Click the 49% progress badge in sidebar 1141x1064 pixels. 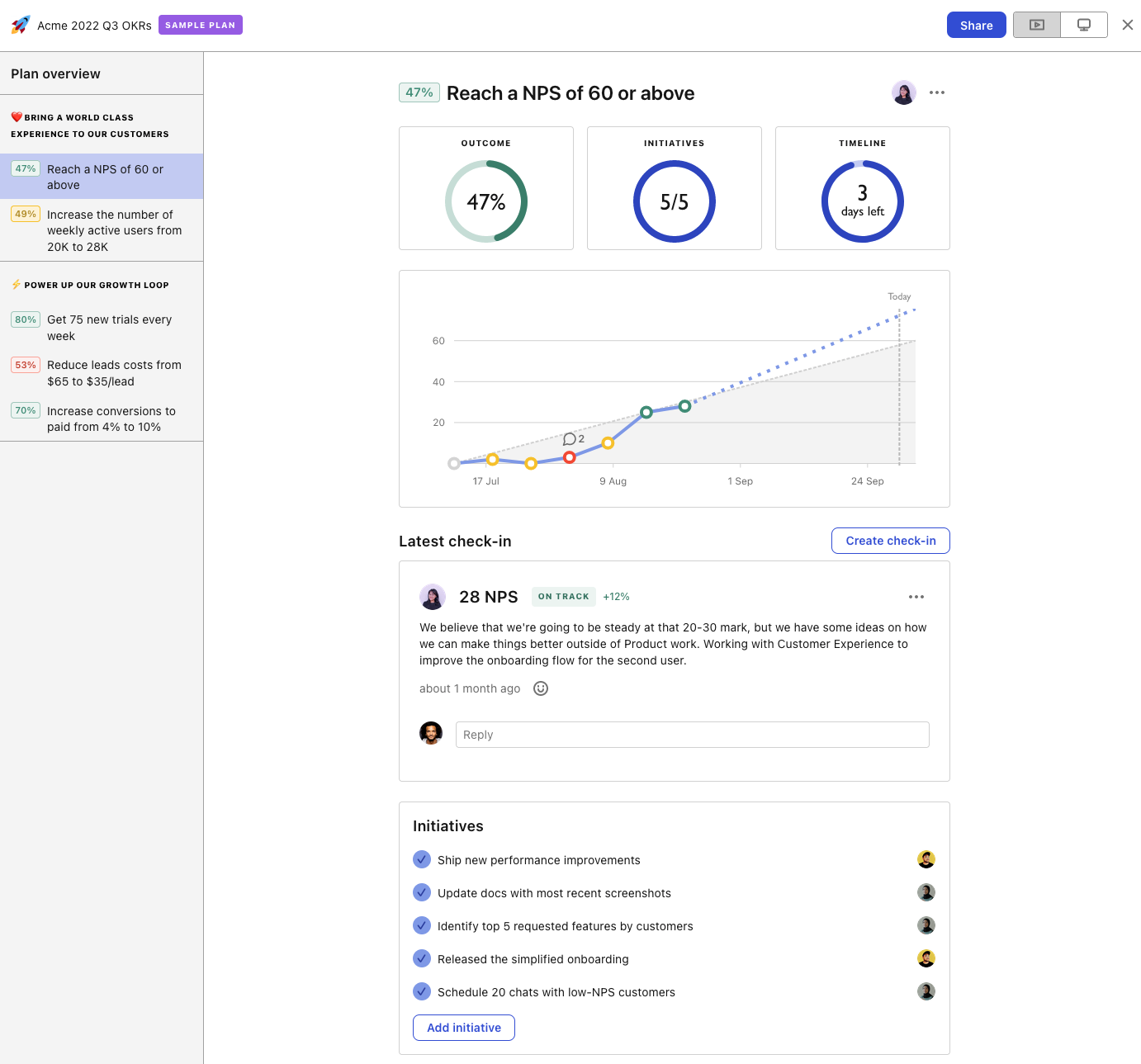coord(26,214)
